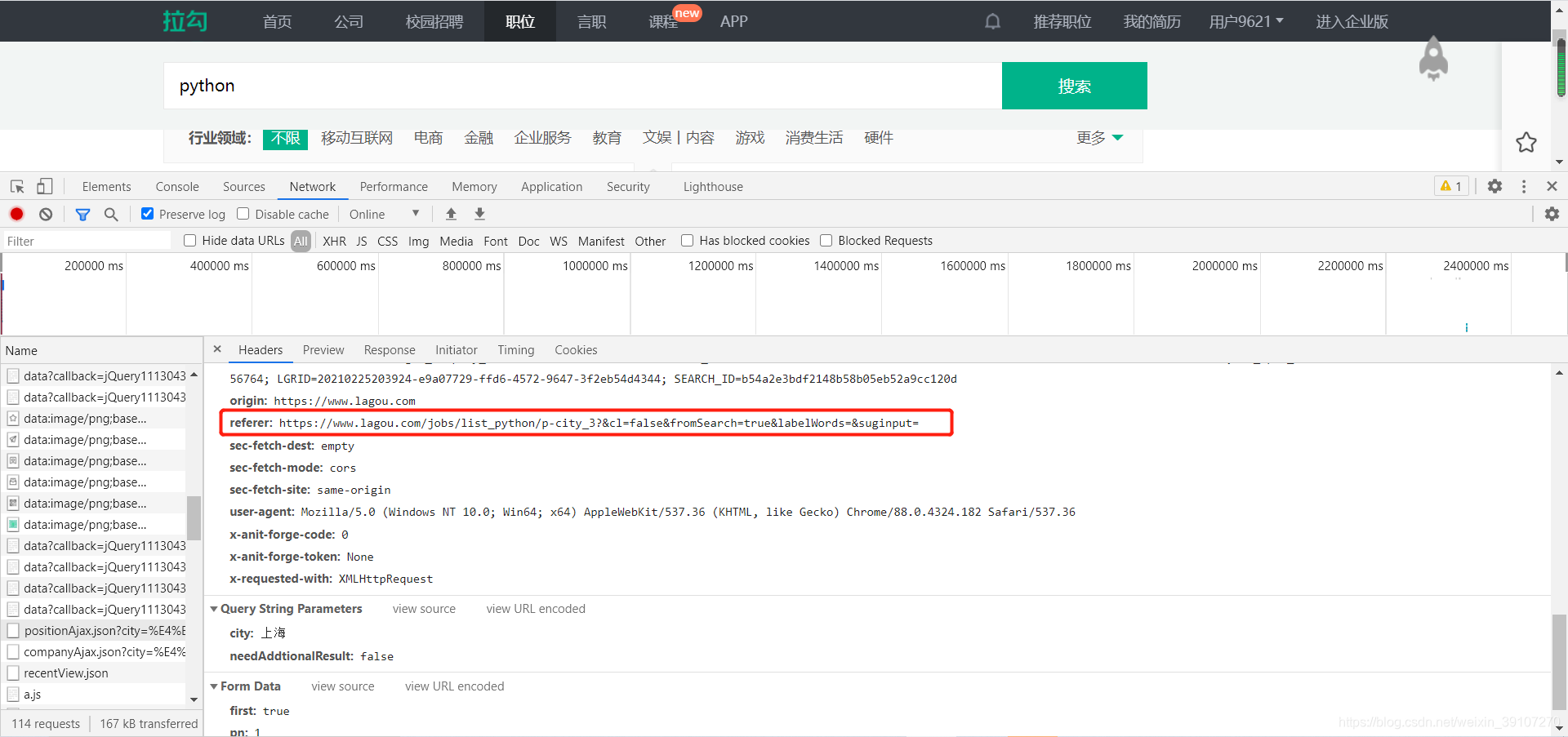This screenshot has width=1568, height=737.
Task: Click the green search button
Action: pos(1074,86)
